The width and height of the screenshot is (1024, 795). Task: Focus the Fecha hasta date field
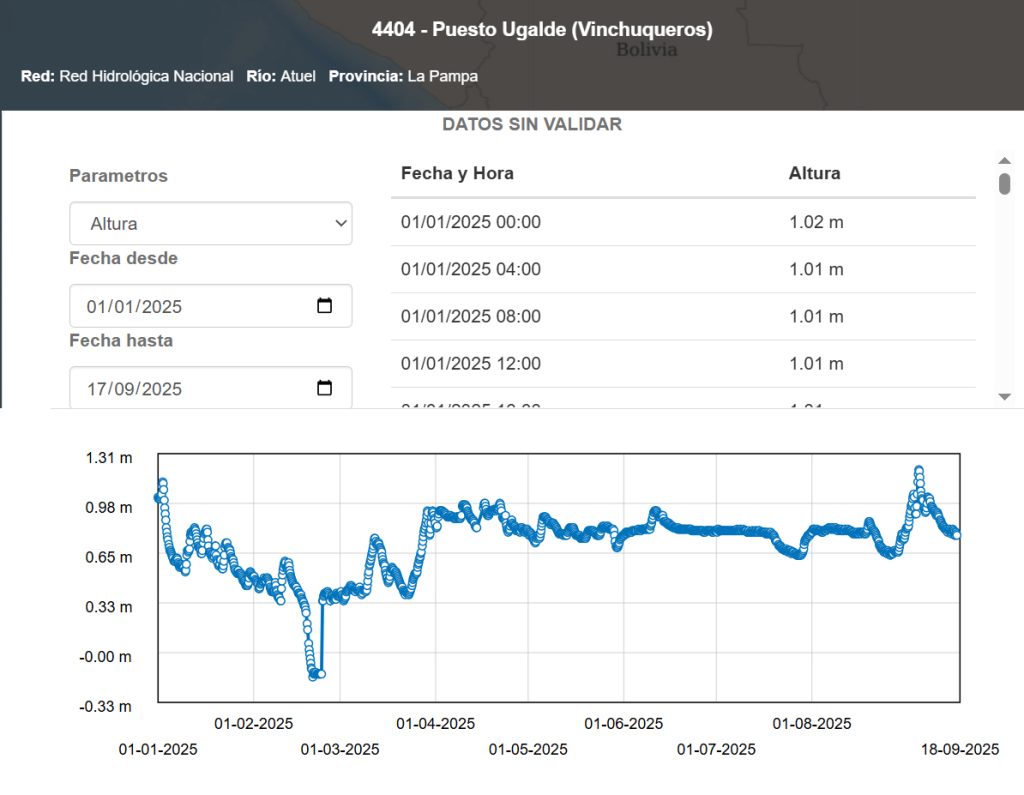click(190, 388)
